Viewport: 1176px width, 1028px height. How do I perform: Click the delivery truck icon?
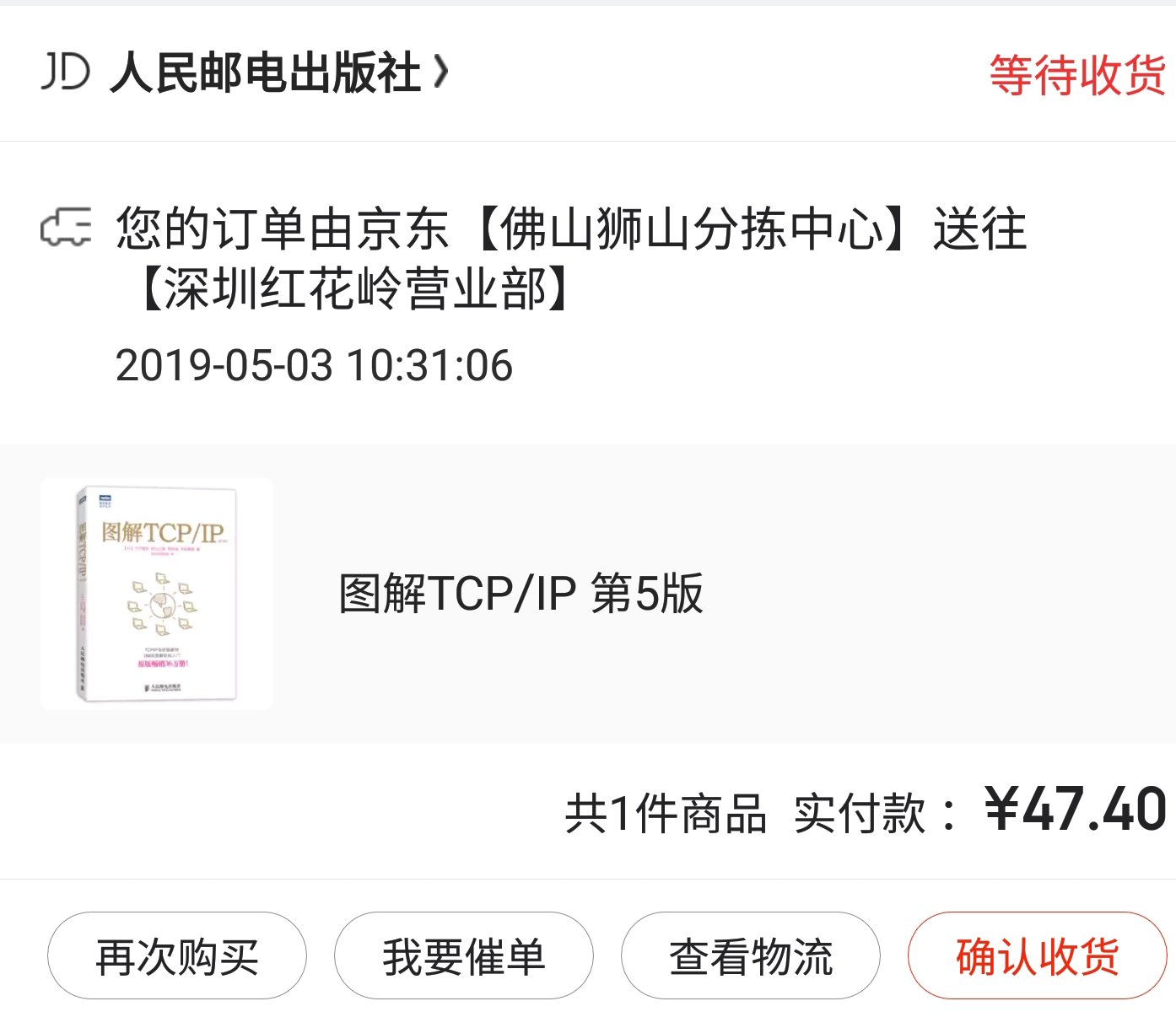point(66,229)
